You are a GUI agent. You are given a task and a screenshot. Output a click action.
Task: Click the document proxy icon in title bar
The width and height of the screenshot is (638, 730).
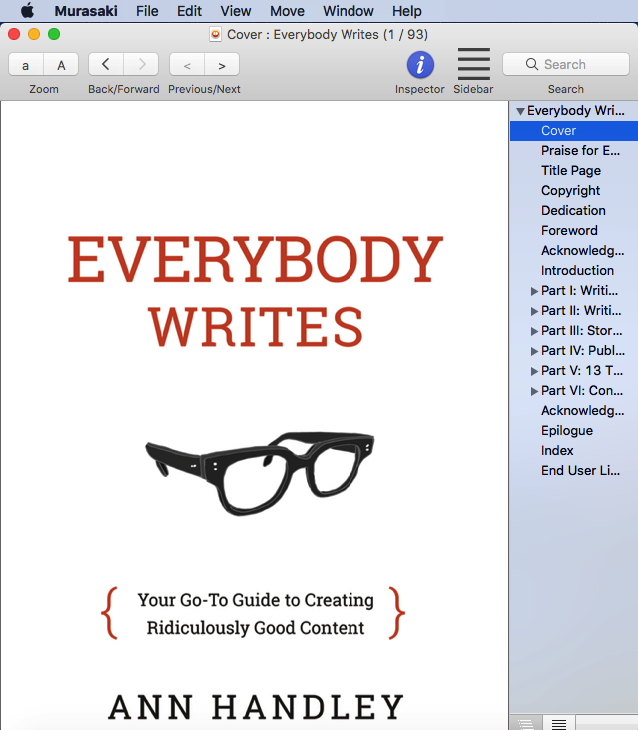click(215, 34)
